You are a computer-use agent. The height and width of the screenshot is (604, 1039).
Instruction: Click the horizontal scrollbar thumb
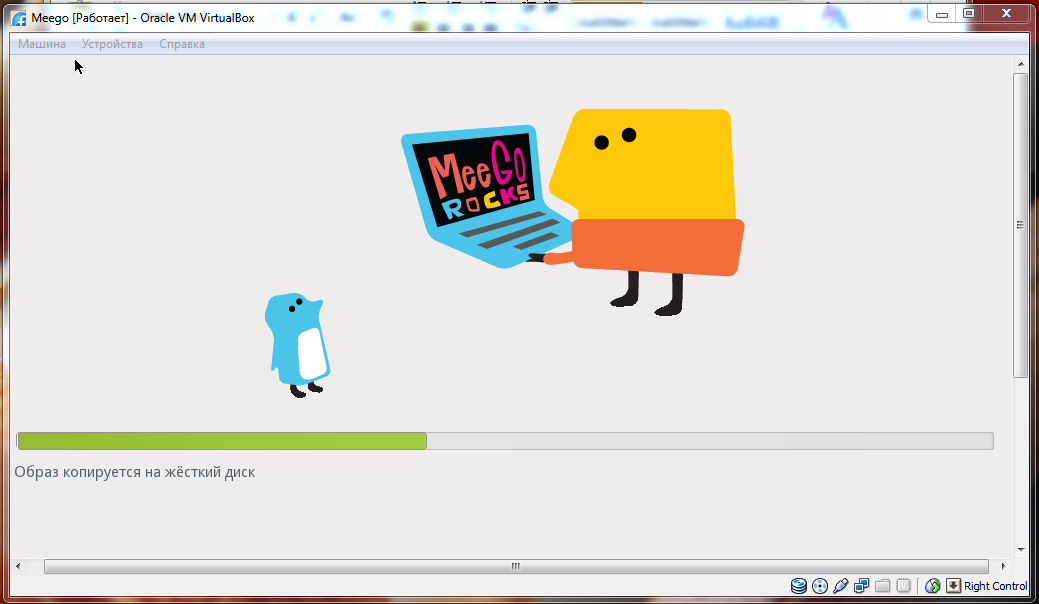(x=516, y=566)
